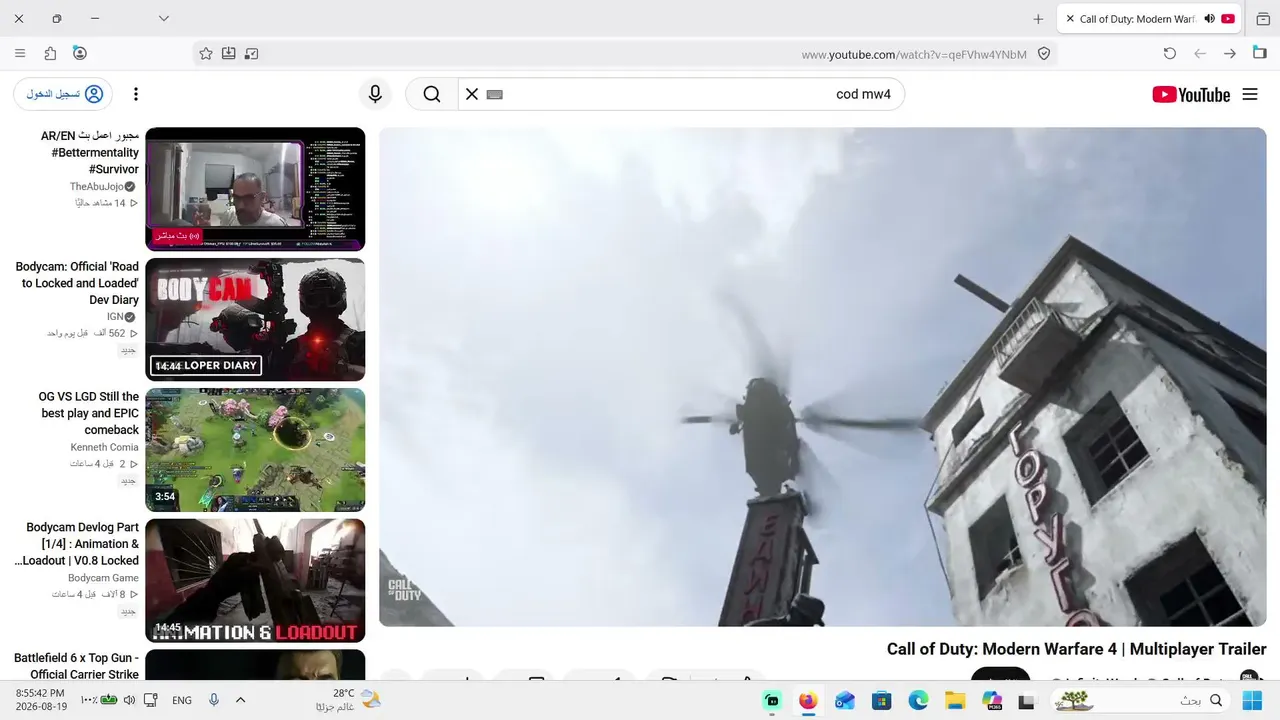Visit the Bodycam Game channel name
Screen dimensions: 1280x720
[x=103, y=578]
